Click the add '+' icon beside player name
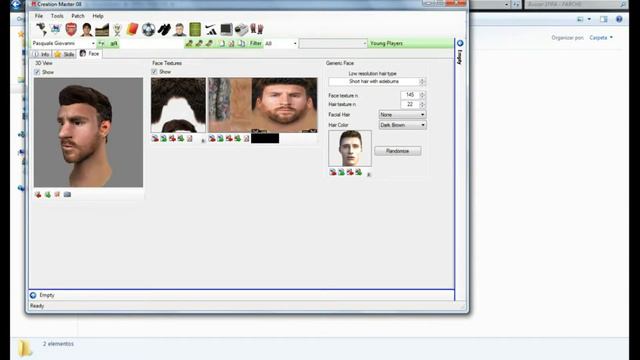Screen dimensions: 640x360 click(101, 43)
